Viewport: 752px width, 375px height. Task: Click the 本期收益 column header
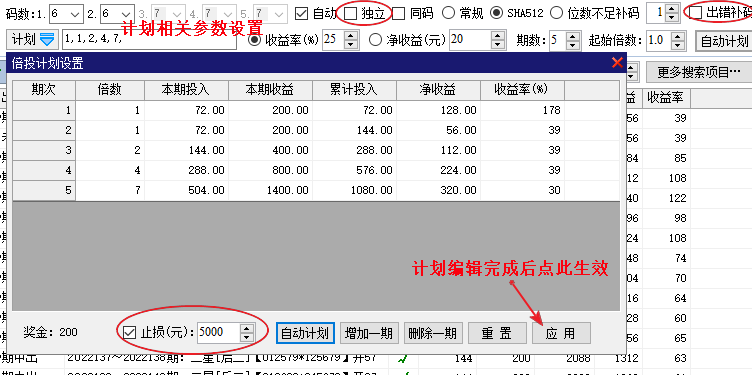[x=270, y=90]
